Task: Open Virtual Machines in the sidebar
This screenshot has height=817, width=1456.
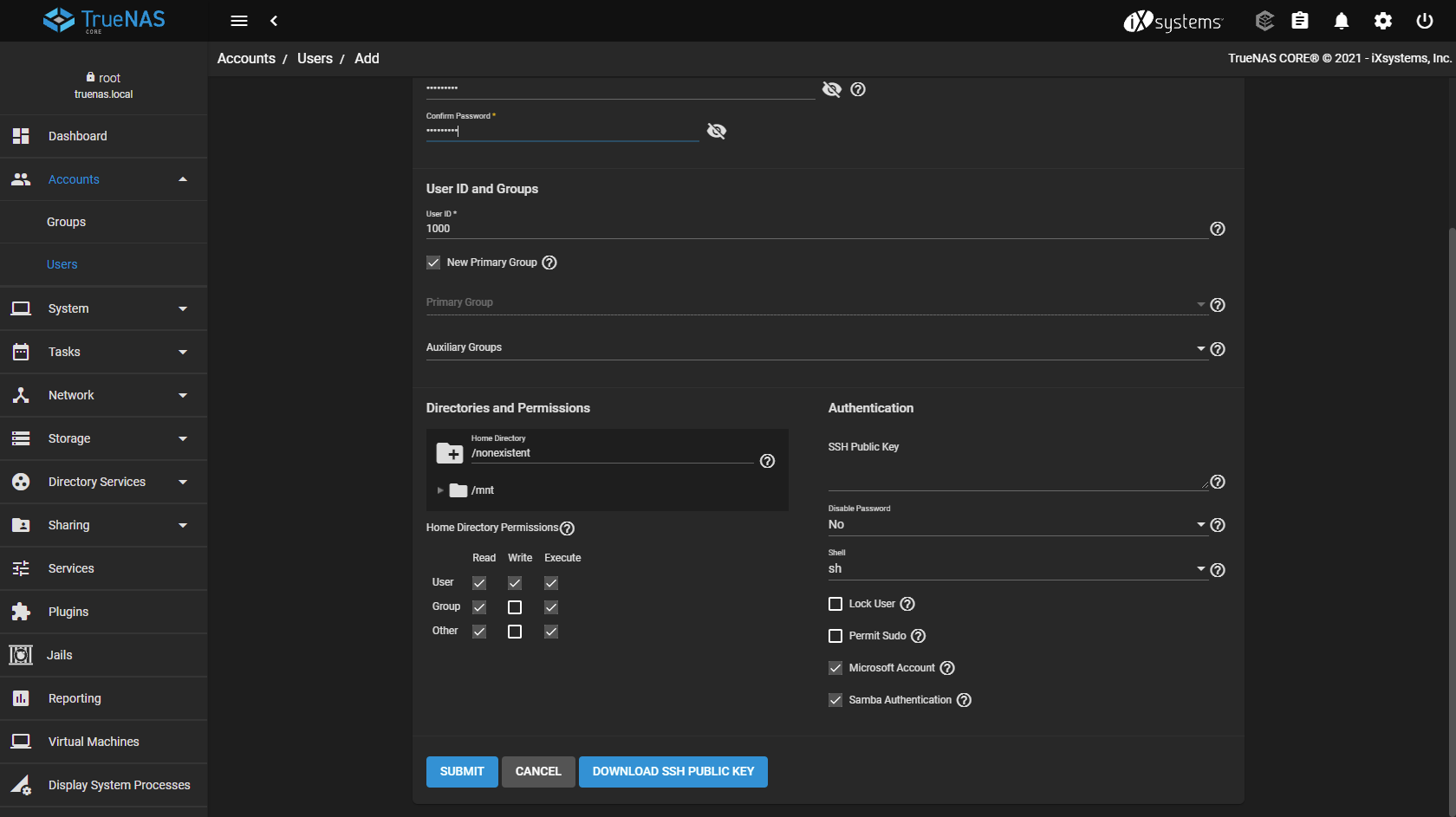Action: pyautogui.click(x=103, y=742)
